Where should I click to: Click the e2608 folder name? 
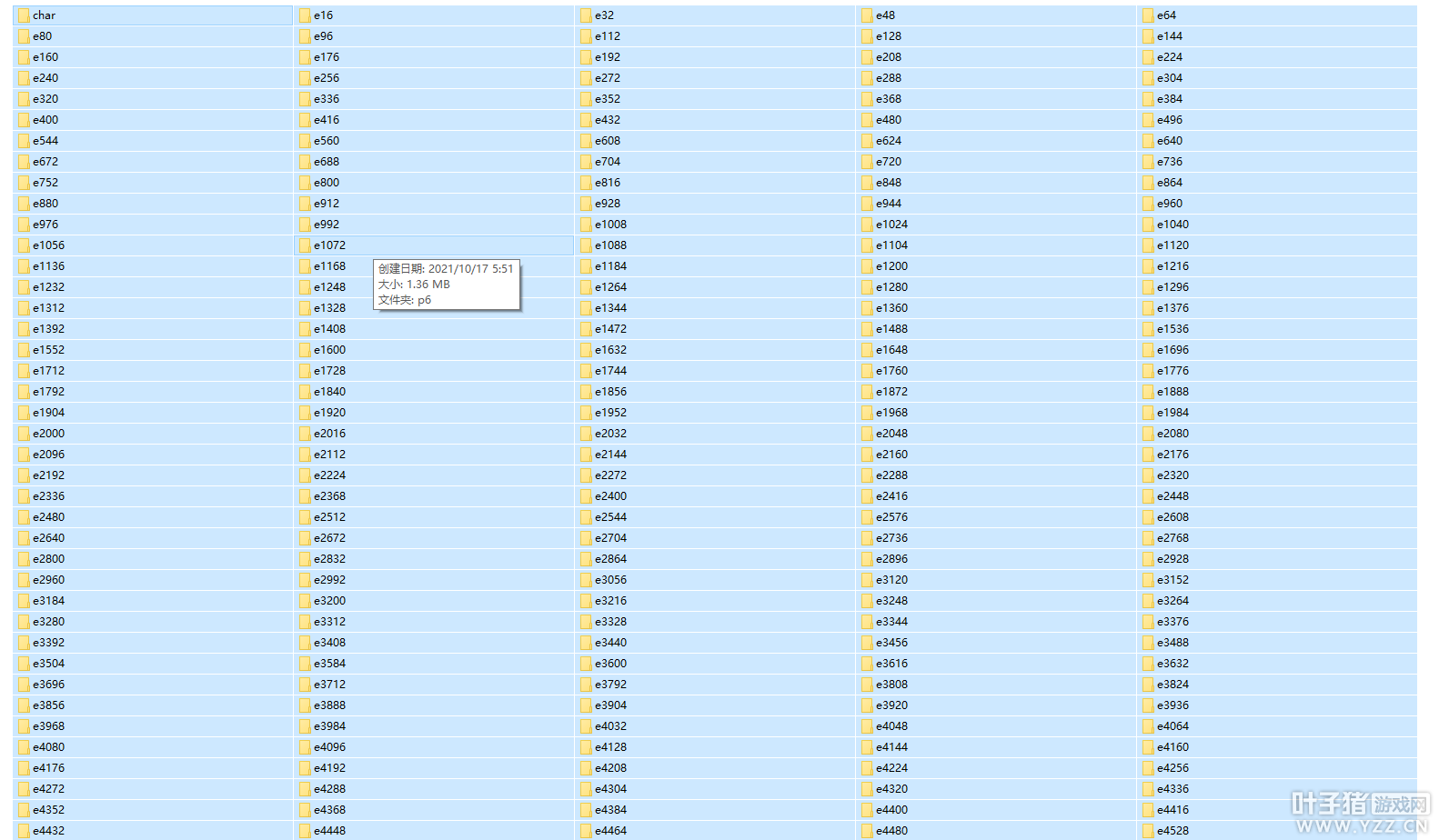1172,517
